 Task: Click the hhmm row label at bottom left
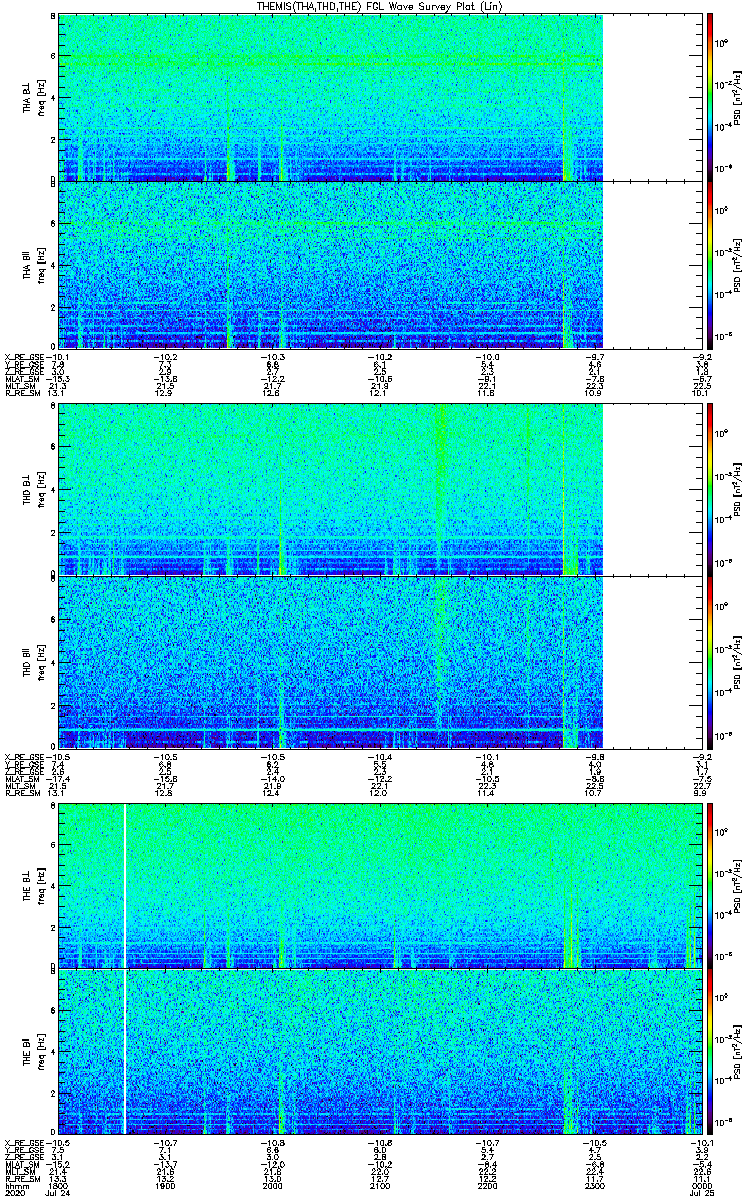15,1186
